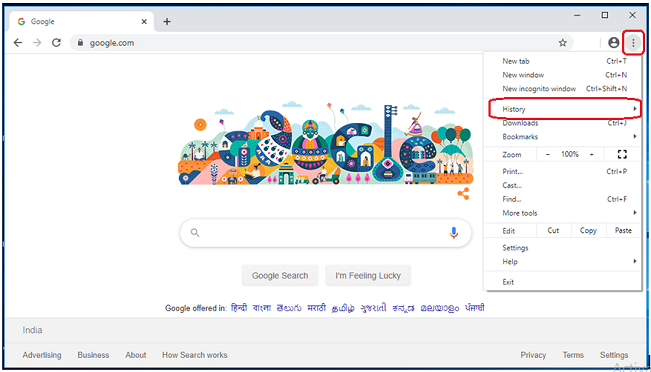Open Downloads from the menu
Image resolution: width=651 pixels, height=372 pixels.
click(563, 123)
